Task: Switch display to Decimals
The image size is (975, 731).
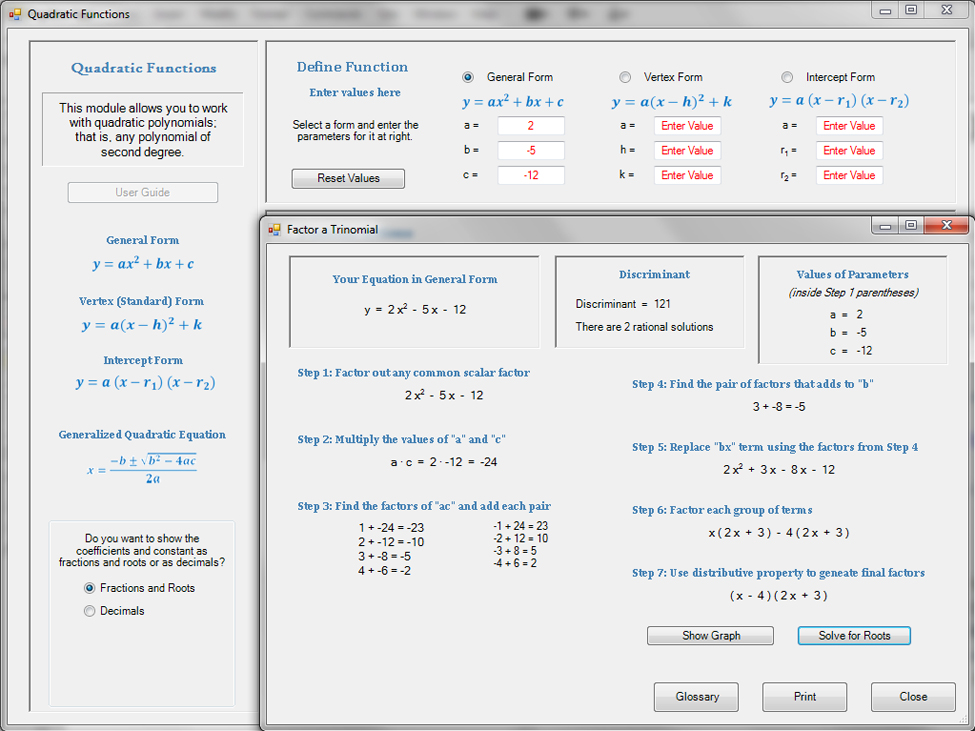Action: (x=90, y=611)
